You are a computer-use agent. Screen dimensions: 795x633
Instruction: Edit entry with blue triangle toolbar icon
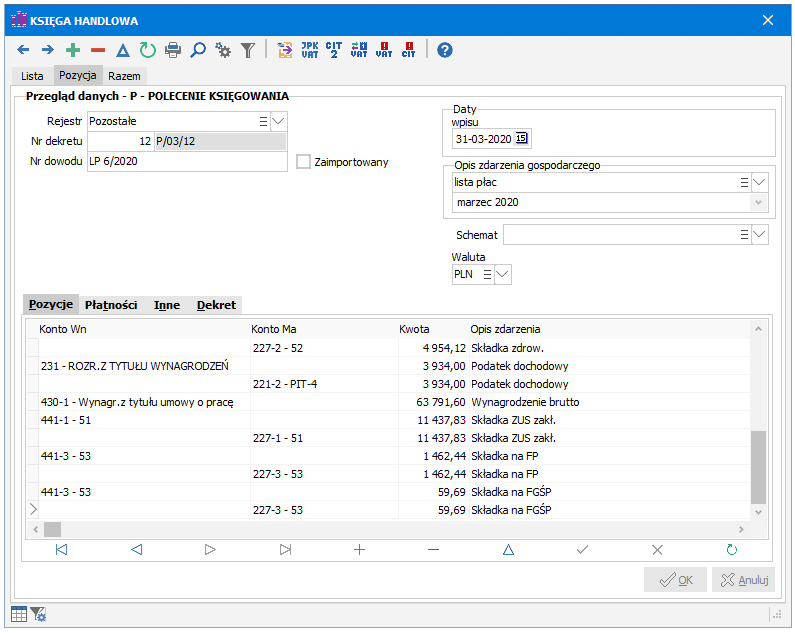point(123,50)
